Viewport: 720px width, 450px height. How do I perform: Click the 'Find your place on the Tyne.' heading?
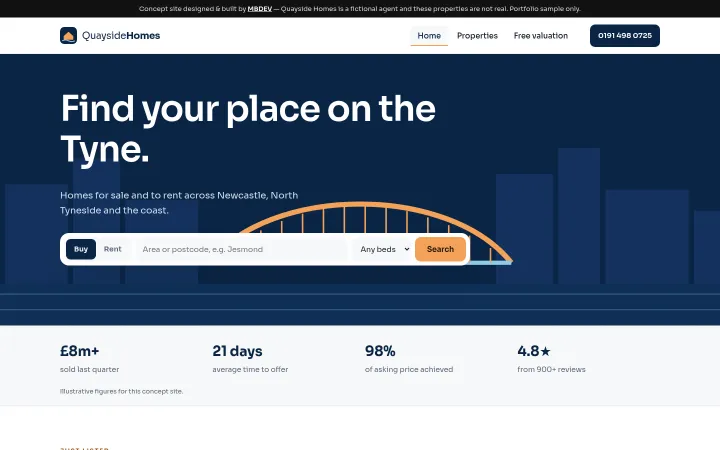(248, 129)
